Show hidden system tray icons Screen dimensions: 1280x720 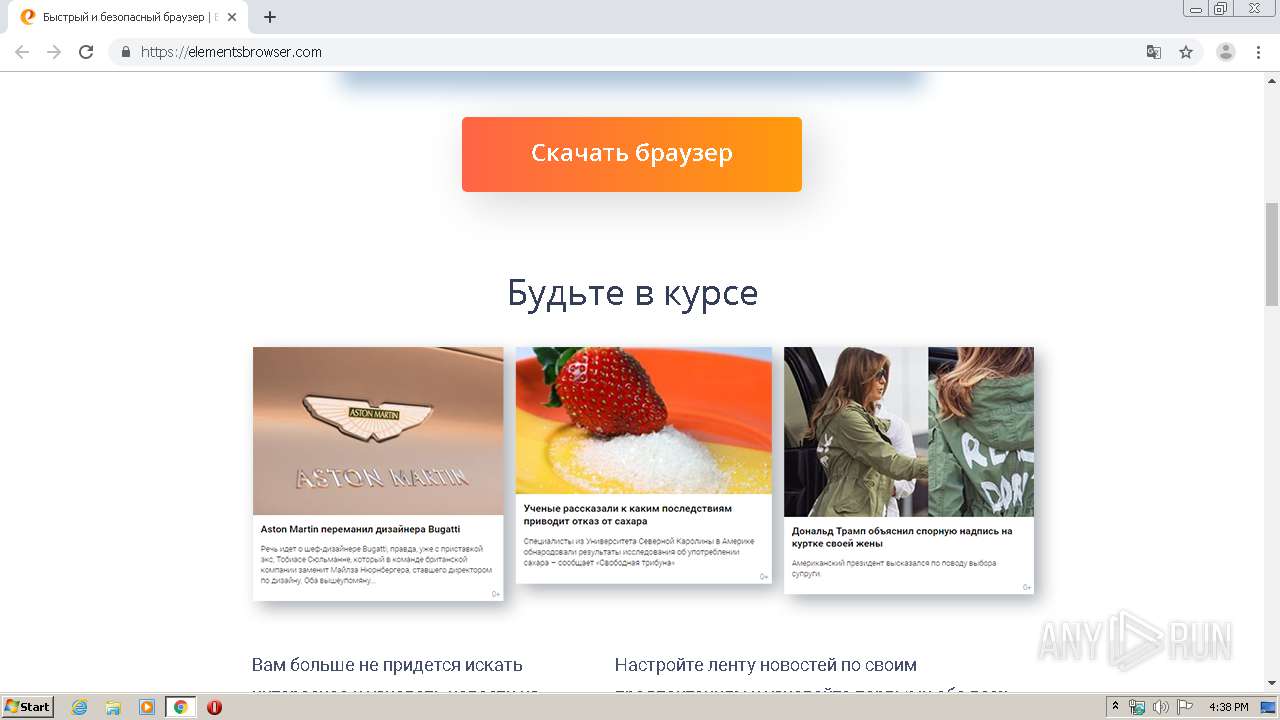(1115, 707)
